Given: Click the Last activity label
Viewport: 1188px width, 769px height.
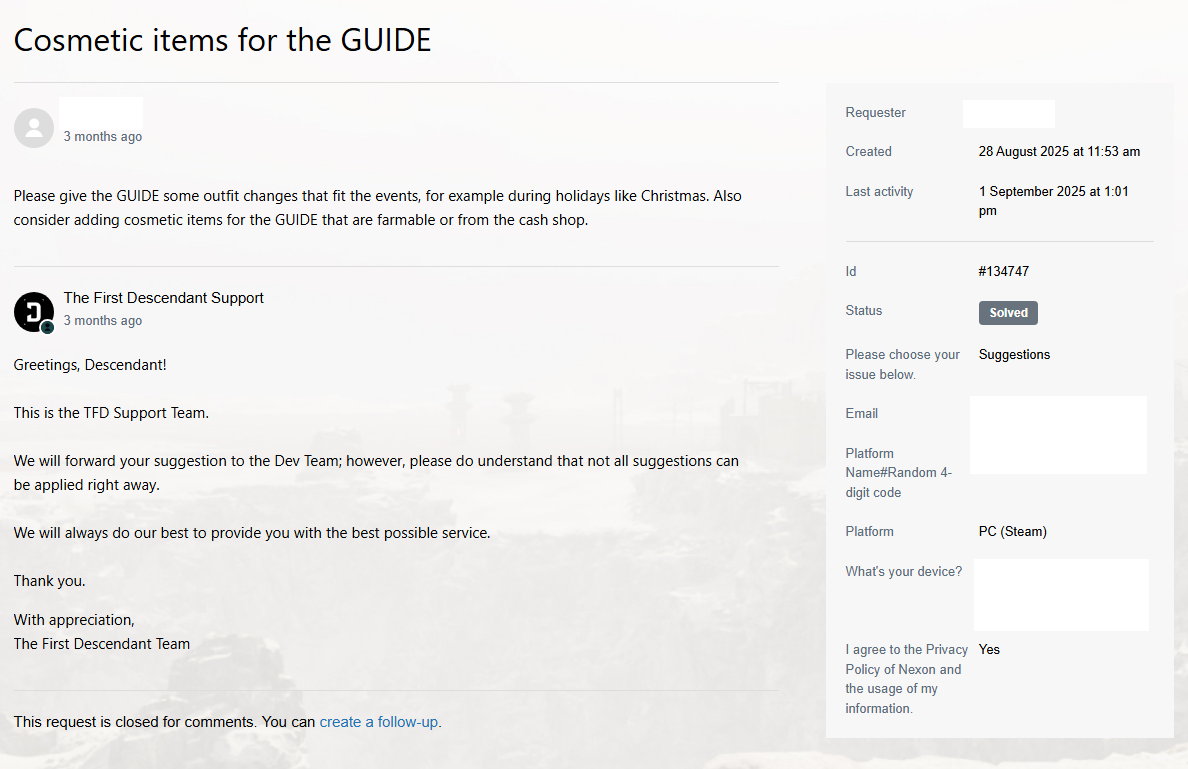Looking at the screenshot, I should pos(879,192).
